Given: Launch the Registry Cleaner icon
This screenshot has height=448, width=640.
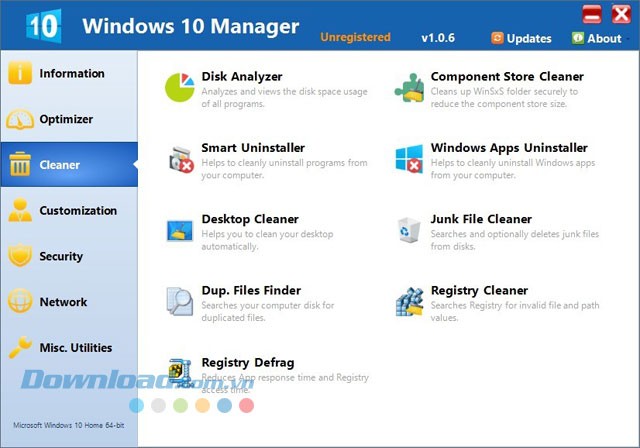Looking at the screenshot, I should (x=409, y=301).
